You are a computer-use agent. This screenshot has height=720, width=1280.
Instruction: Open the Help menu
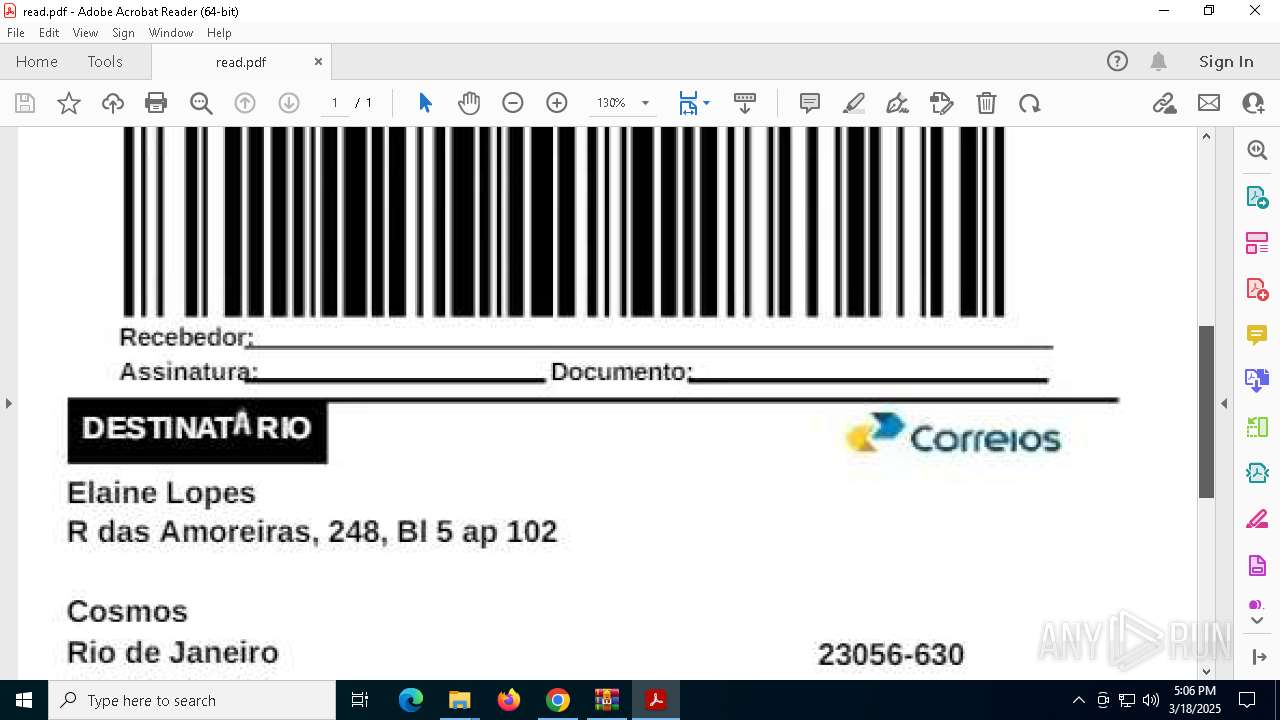click(219, 32)
